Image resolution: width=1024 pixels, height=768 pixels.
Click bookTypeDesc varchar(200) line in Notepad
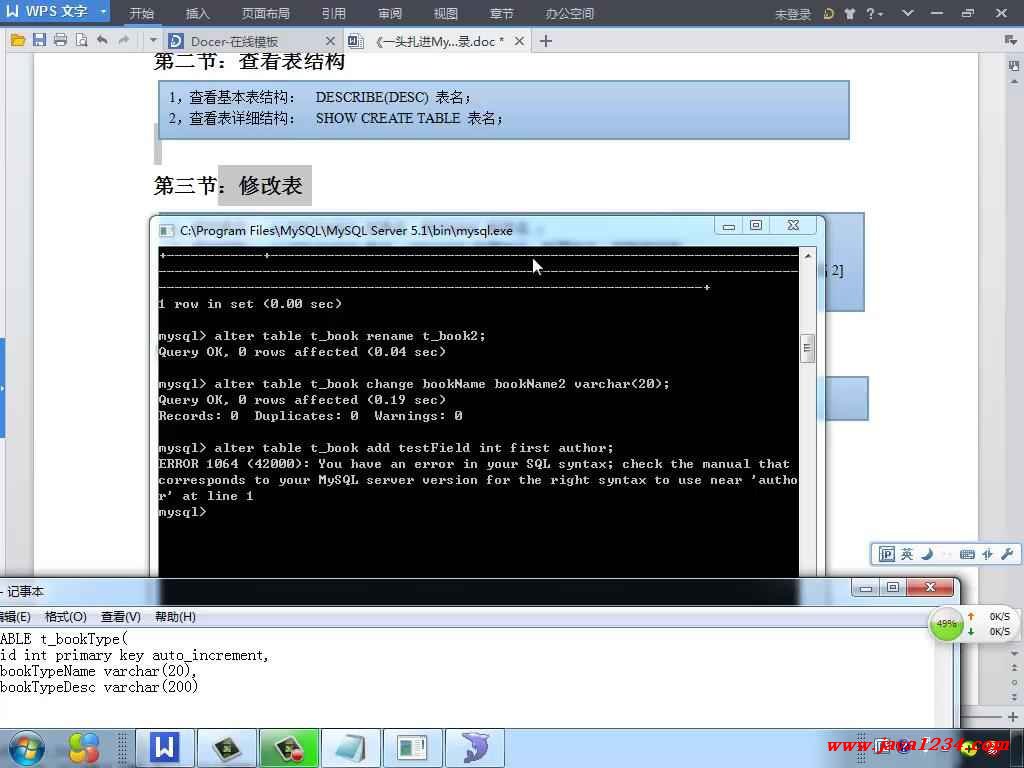(99, 687)
